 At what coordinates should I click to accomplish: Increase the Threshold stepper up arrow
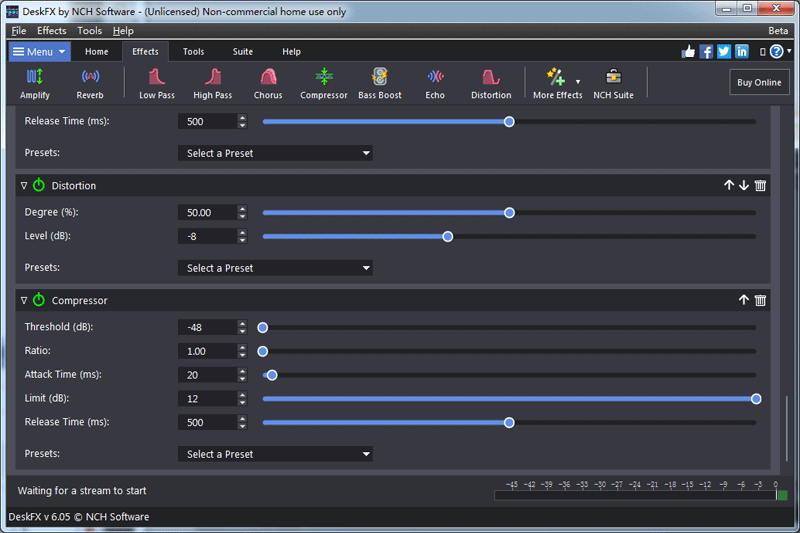pyautogui.click(x=242, y=323)
